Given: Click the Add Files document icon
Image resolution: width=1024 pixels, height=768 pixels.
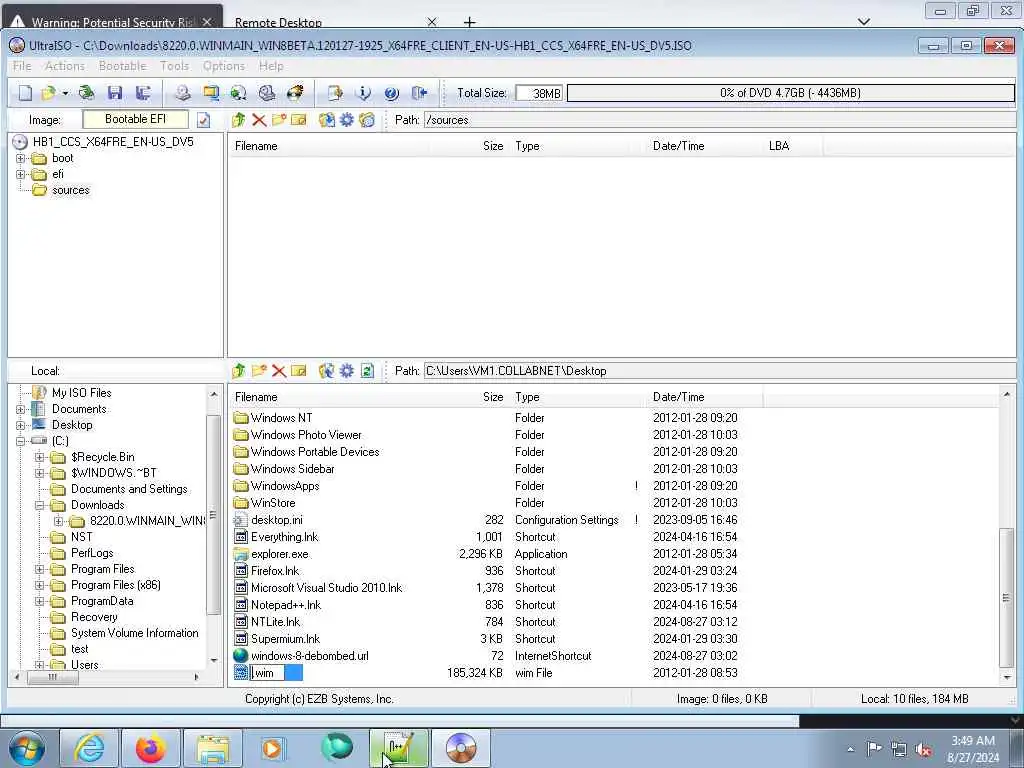Looking at the screenshot, I should (x=335, y=93).
